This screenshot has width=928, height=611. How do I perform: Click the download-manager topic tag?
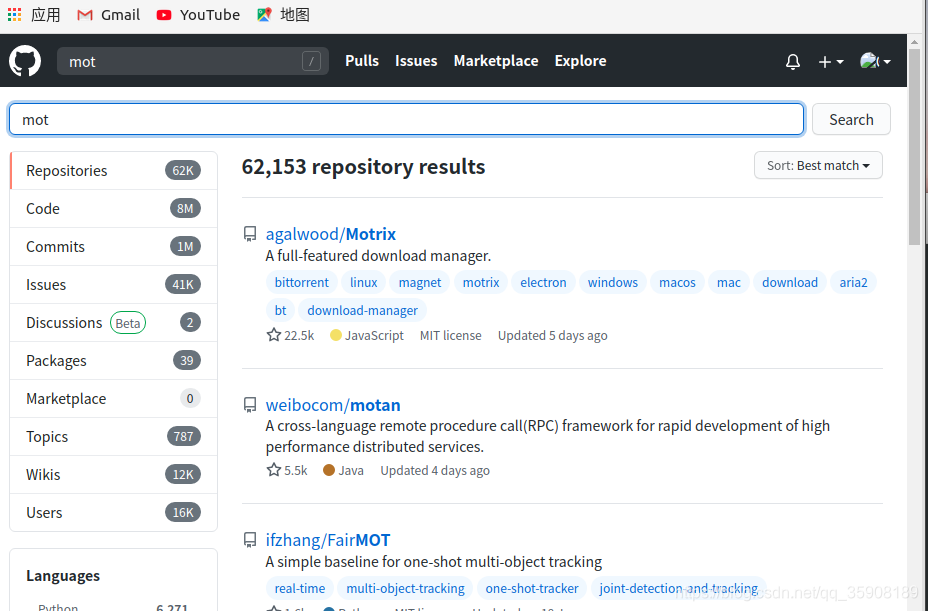pyautogui.click(x=362, y=310)
